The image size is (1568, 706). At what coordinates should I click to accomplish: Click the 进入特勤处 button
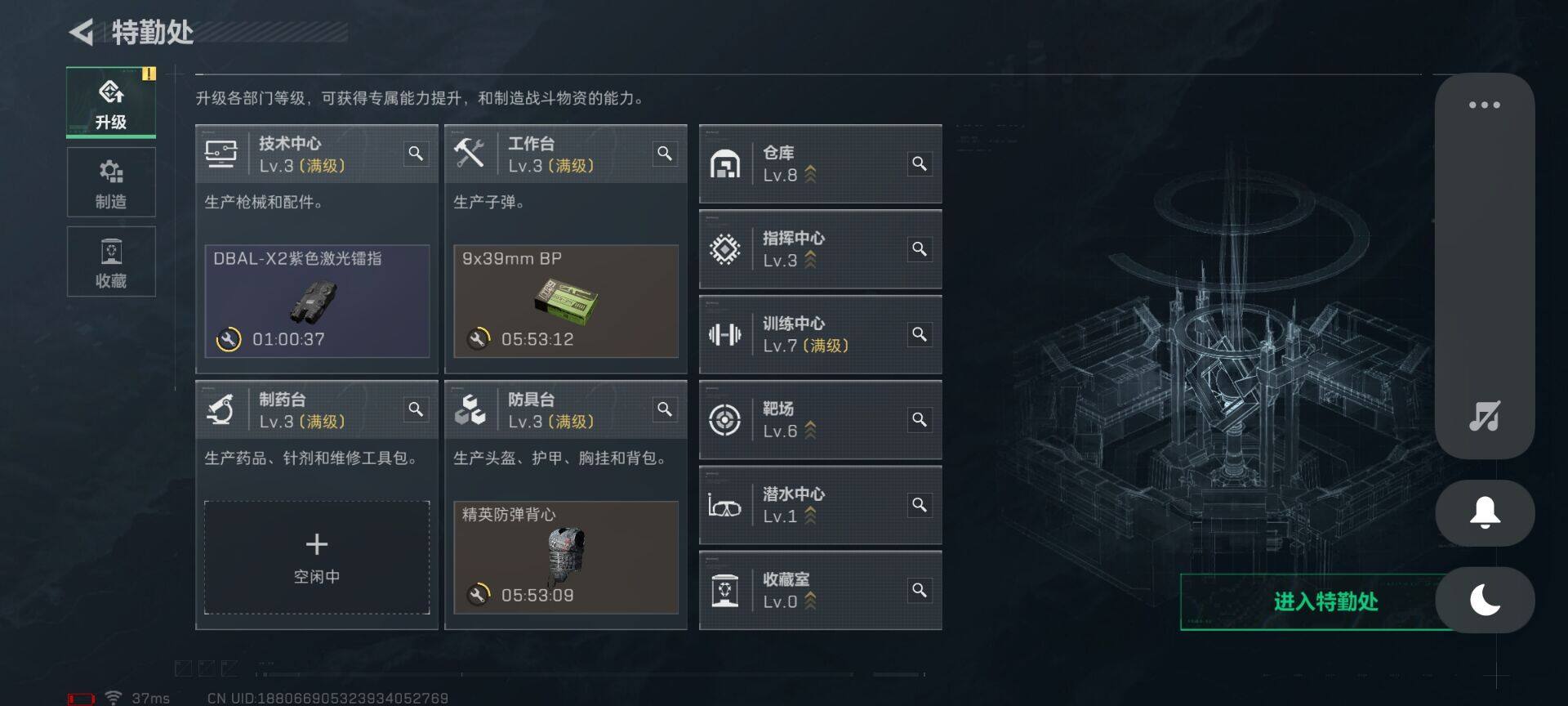1325,602
